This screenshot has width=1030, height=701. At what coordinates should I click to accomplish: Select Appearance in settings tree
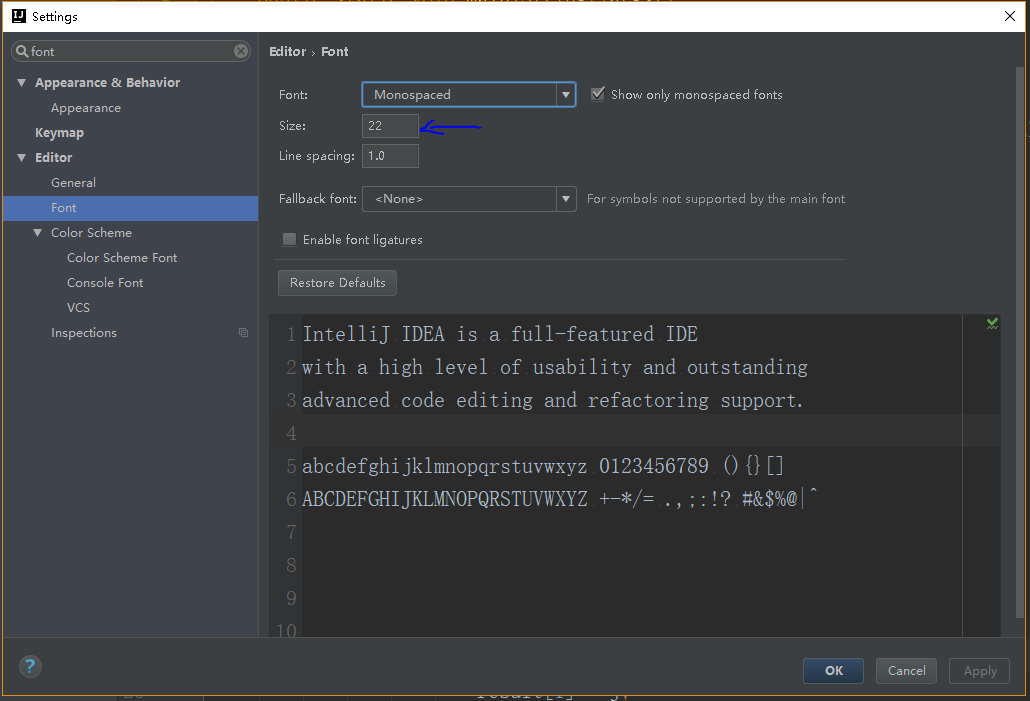86,108
